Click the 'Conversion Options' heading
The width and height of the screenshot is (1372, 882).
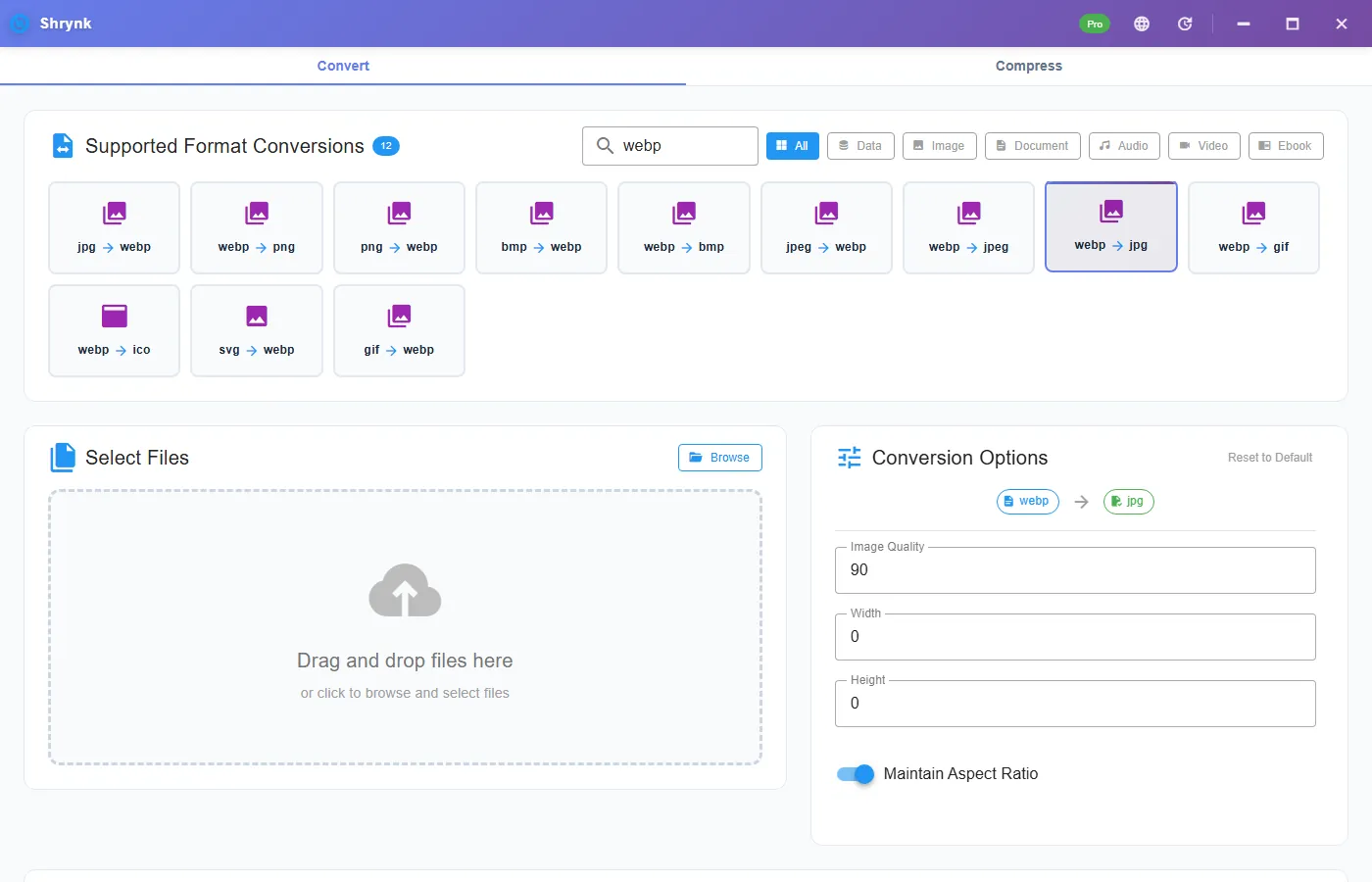(959, 458)
